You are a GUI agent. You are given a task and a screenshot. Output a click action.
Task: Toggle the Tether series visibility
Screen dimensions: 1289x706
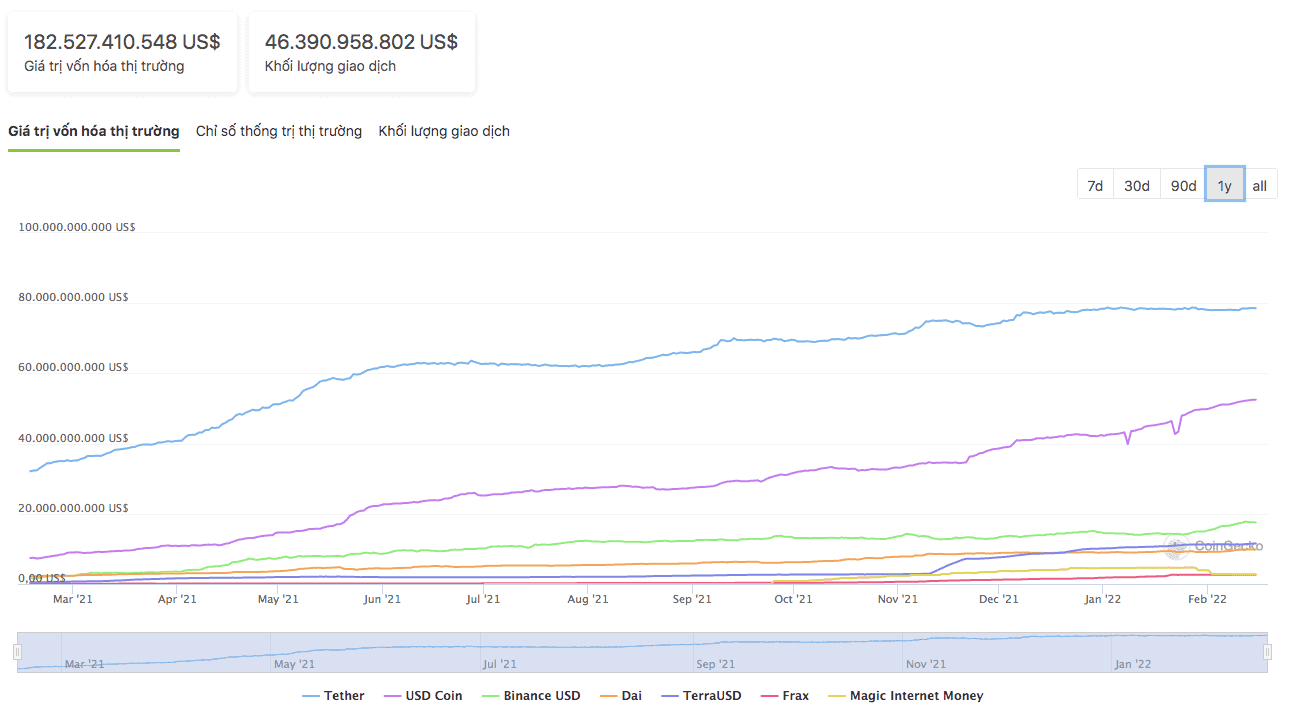333,695
